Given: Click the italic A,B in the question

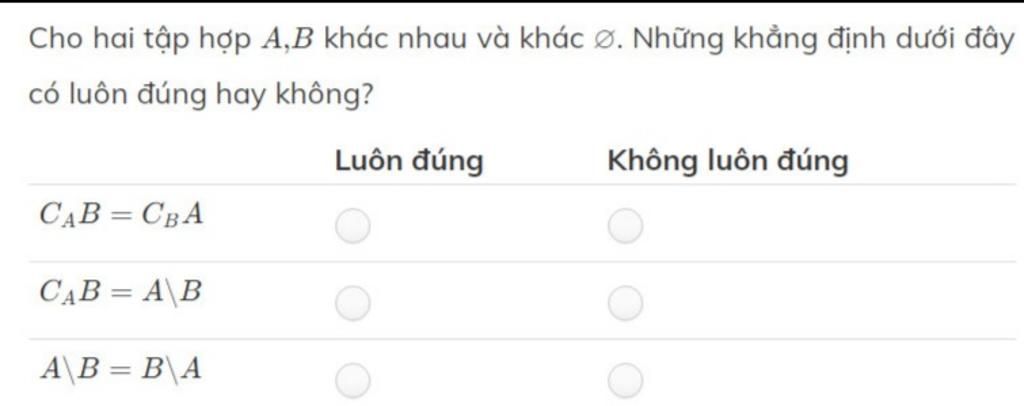Looking at the screenshot, I should click(286, 42).
